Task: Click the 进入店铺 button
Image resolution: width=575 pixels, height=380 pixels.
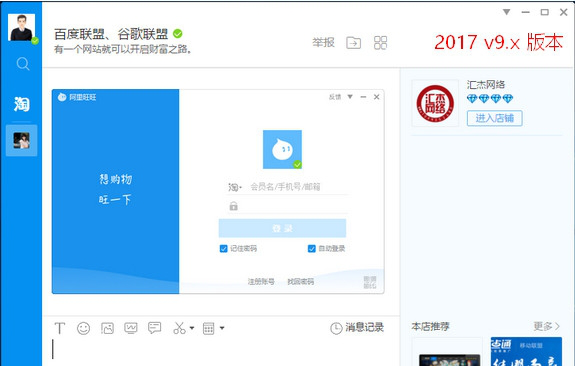Action: coord(495,118)
